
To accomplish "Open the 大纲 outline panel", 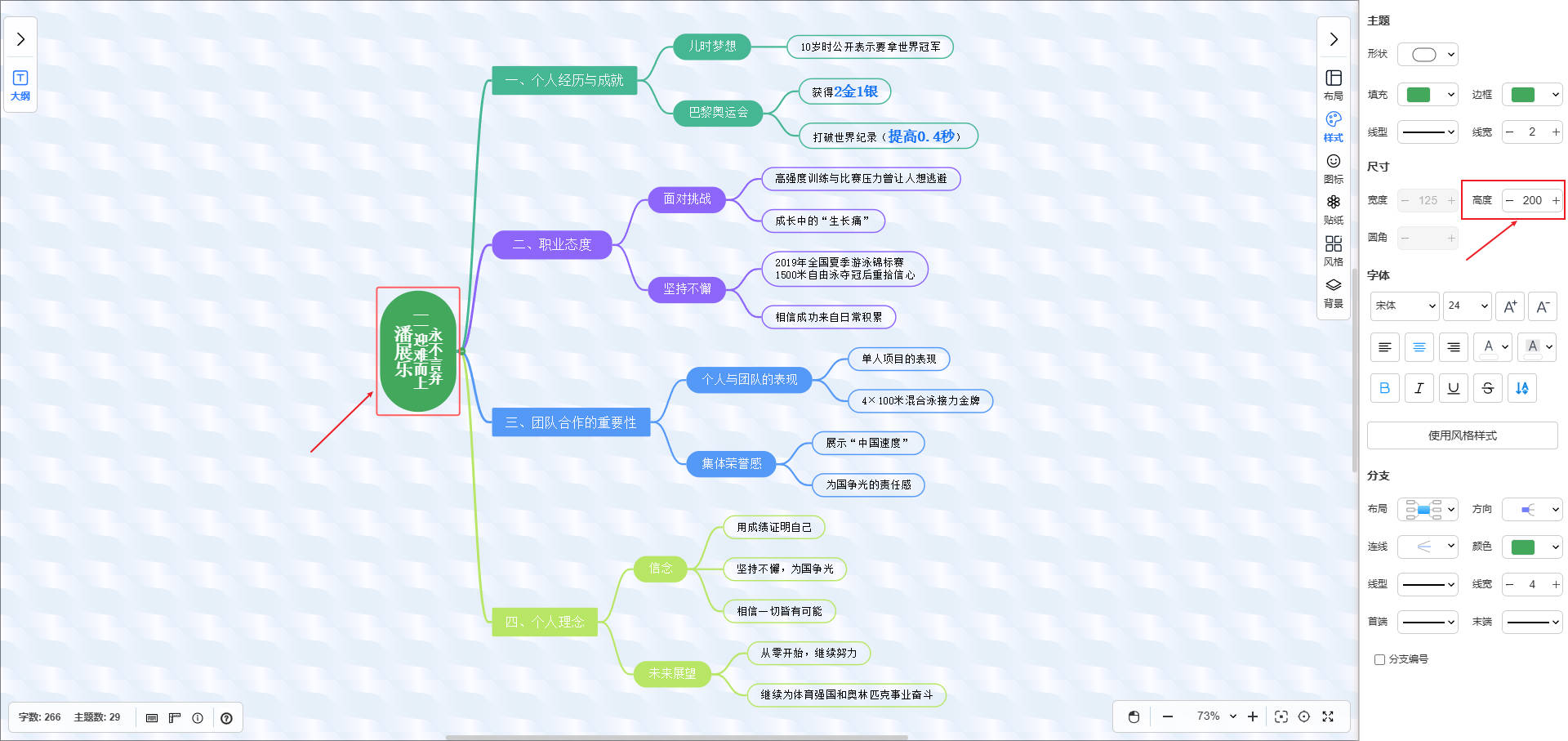I will pos(20,85).
